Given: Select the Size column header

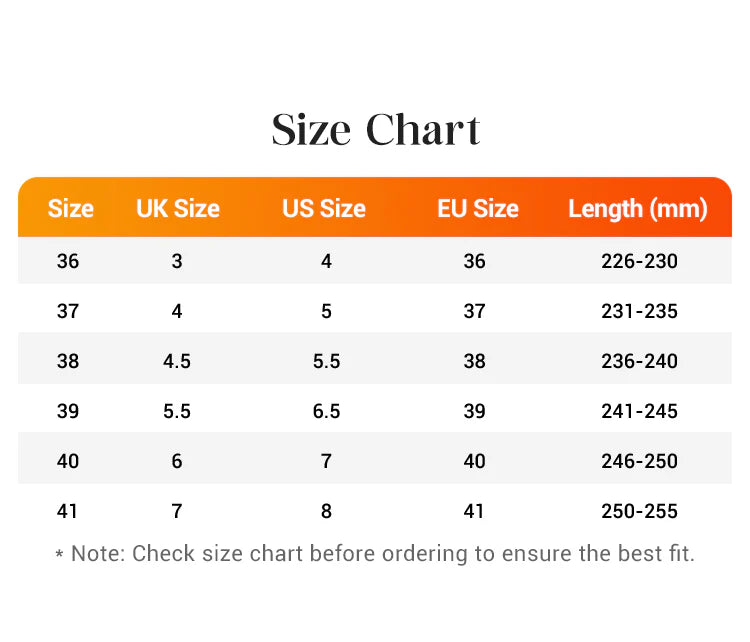Looking at the screenshot, I should pos(71,209).
